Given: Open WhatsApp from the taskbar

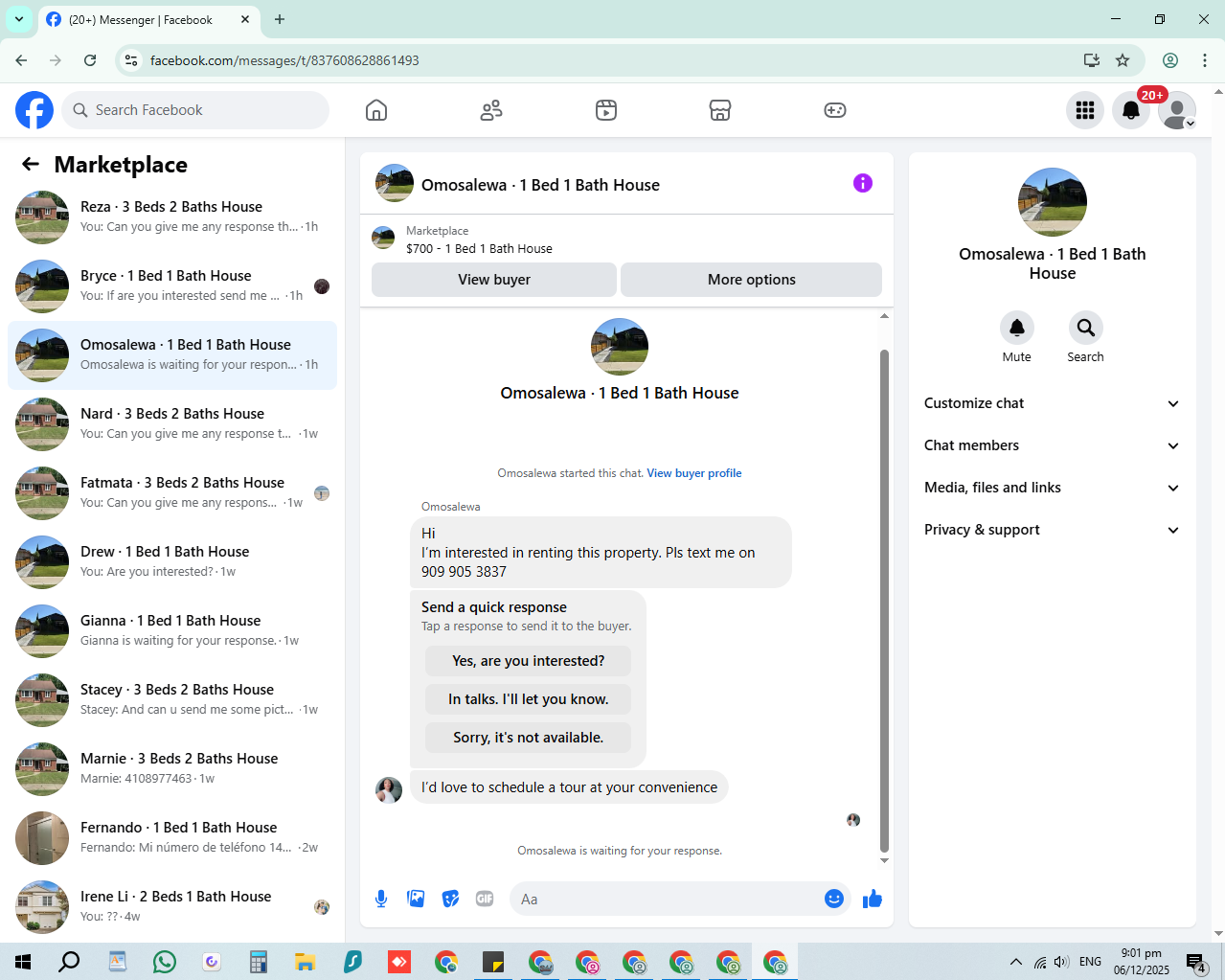Looking at the screenshot, I should click(x=165, y=962).
